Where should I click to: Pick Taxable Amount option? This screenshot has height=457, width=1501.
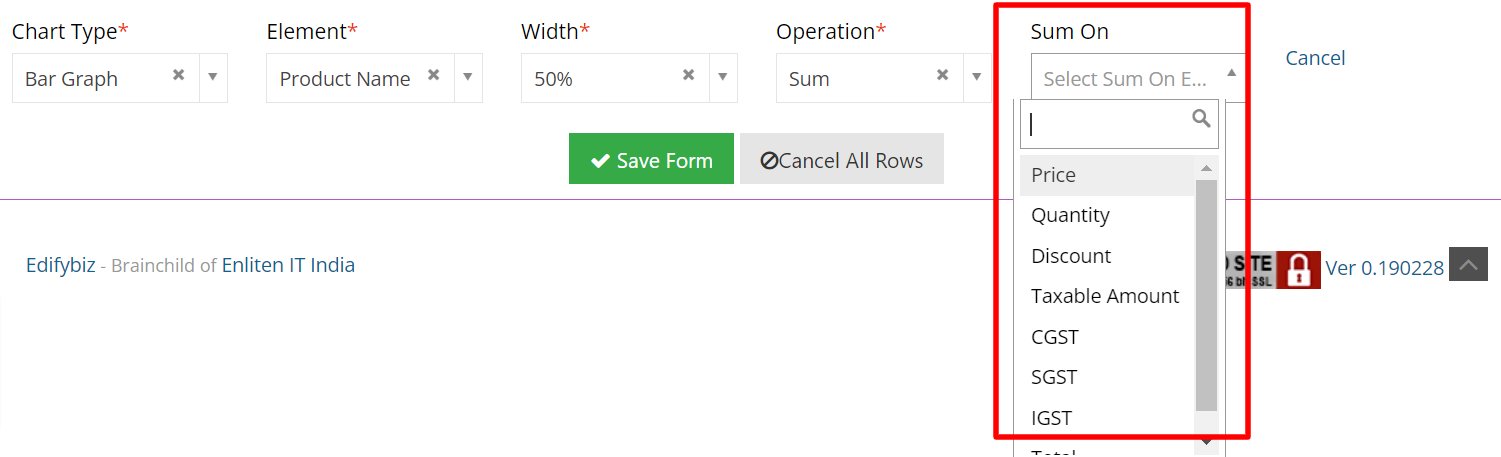pos(1107,296)
